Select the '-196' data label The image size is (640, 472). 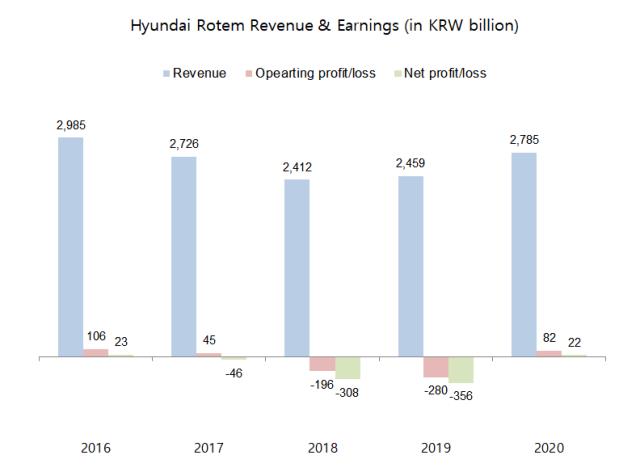pos(322,385)
